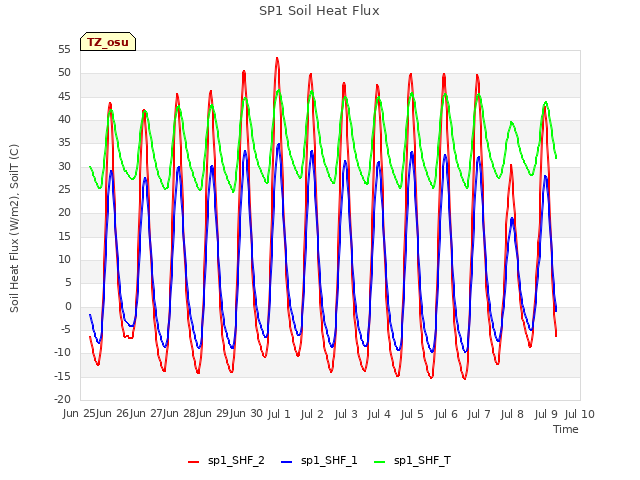Click the 0 y-axis tick label
Image resolution: width=640 pixels, height=480 pixels.
click(x=68, y=306)
